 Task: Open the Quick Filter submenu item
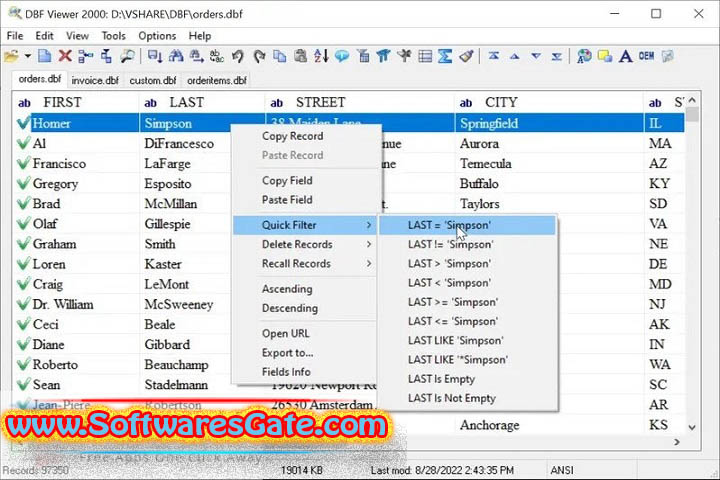pos(305,225)
